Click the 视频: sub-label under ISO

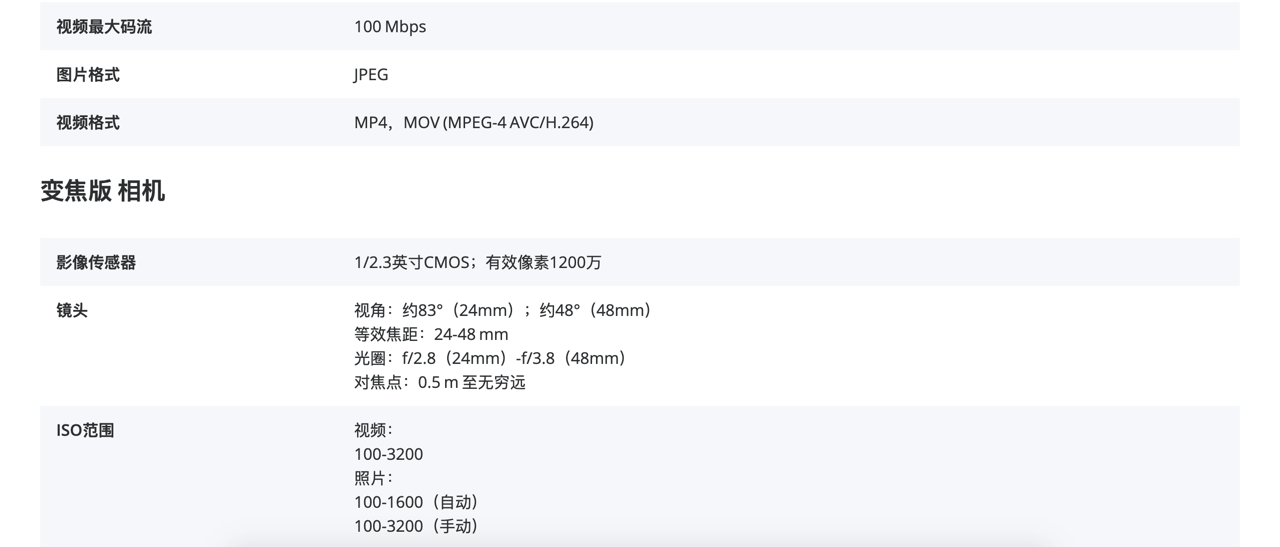click(374, 431)
